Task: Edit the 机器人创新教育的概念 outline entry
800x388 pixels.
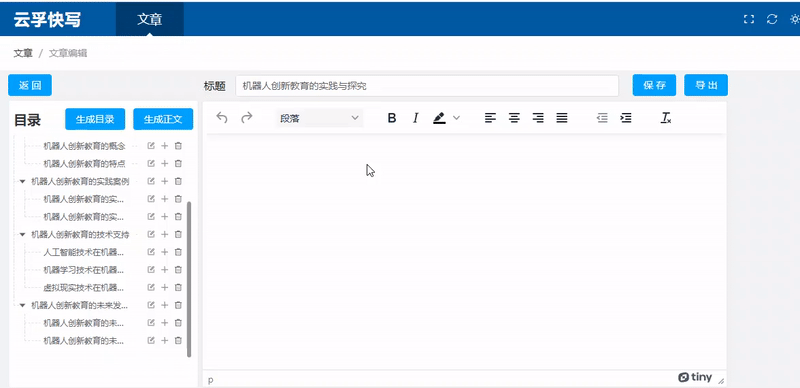Action: 151,146
